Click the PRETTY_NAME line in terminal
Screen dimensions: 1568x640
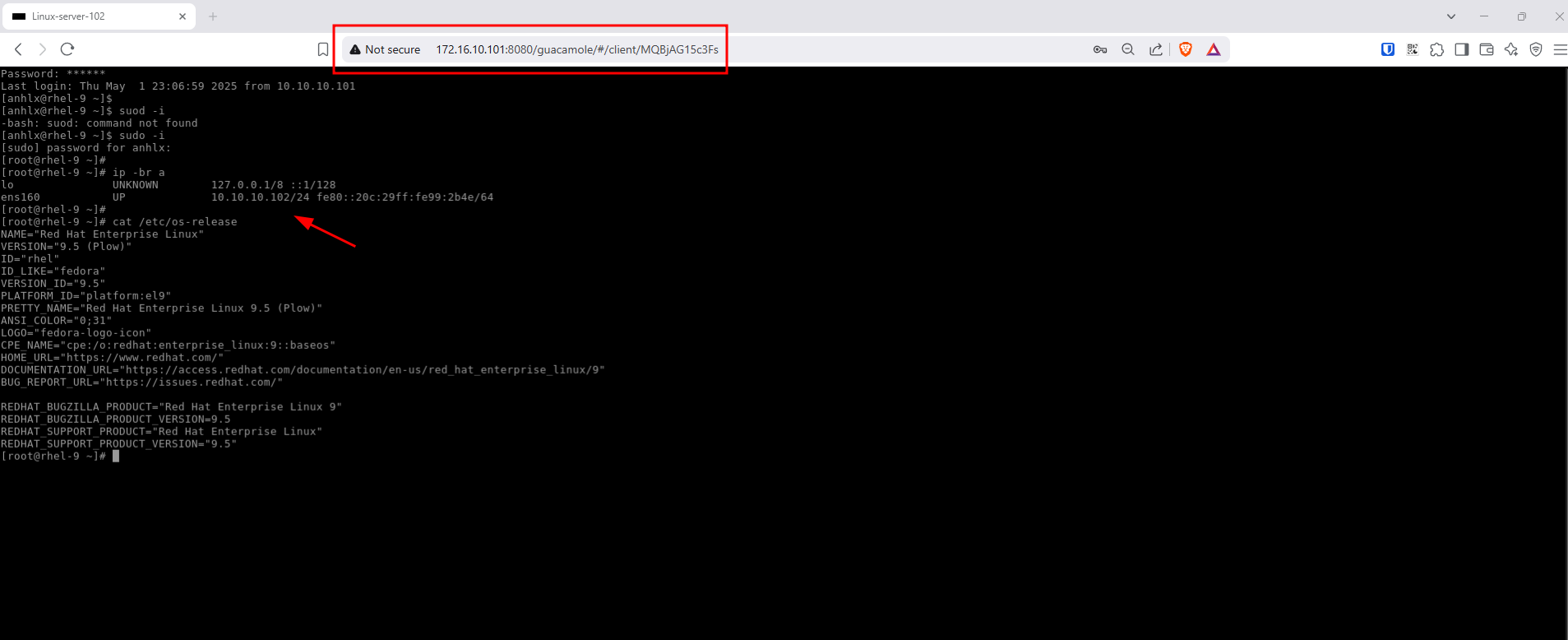(x=162, y=308)
